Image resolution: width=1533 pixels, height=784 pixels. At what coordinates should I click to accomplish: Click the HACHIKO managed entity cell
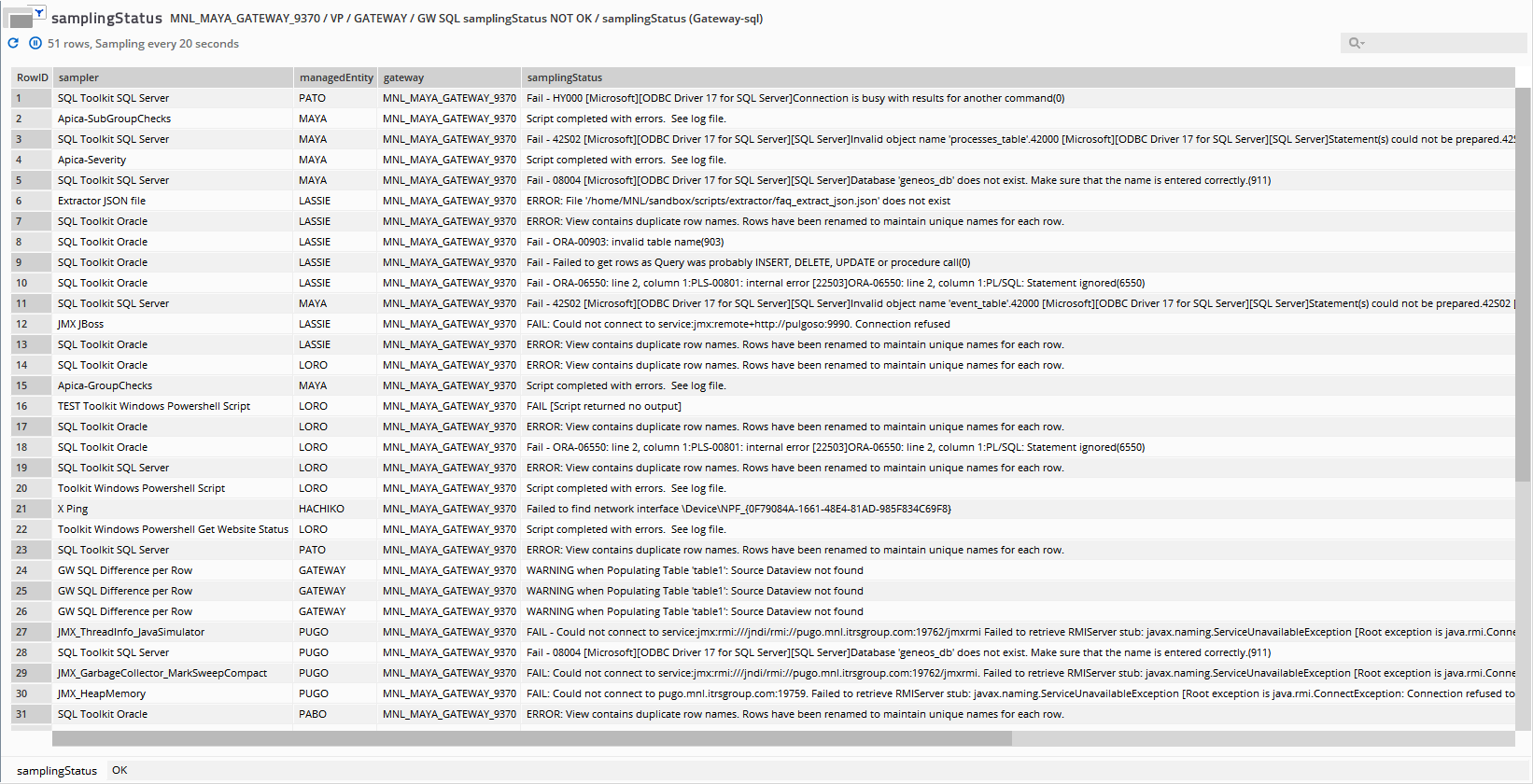pos(321,509)
